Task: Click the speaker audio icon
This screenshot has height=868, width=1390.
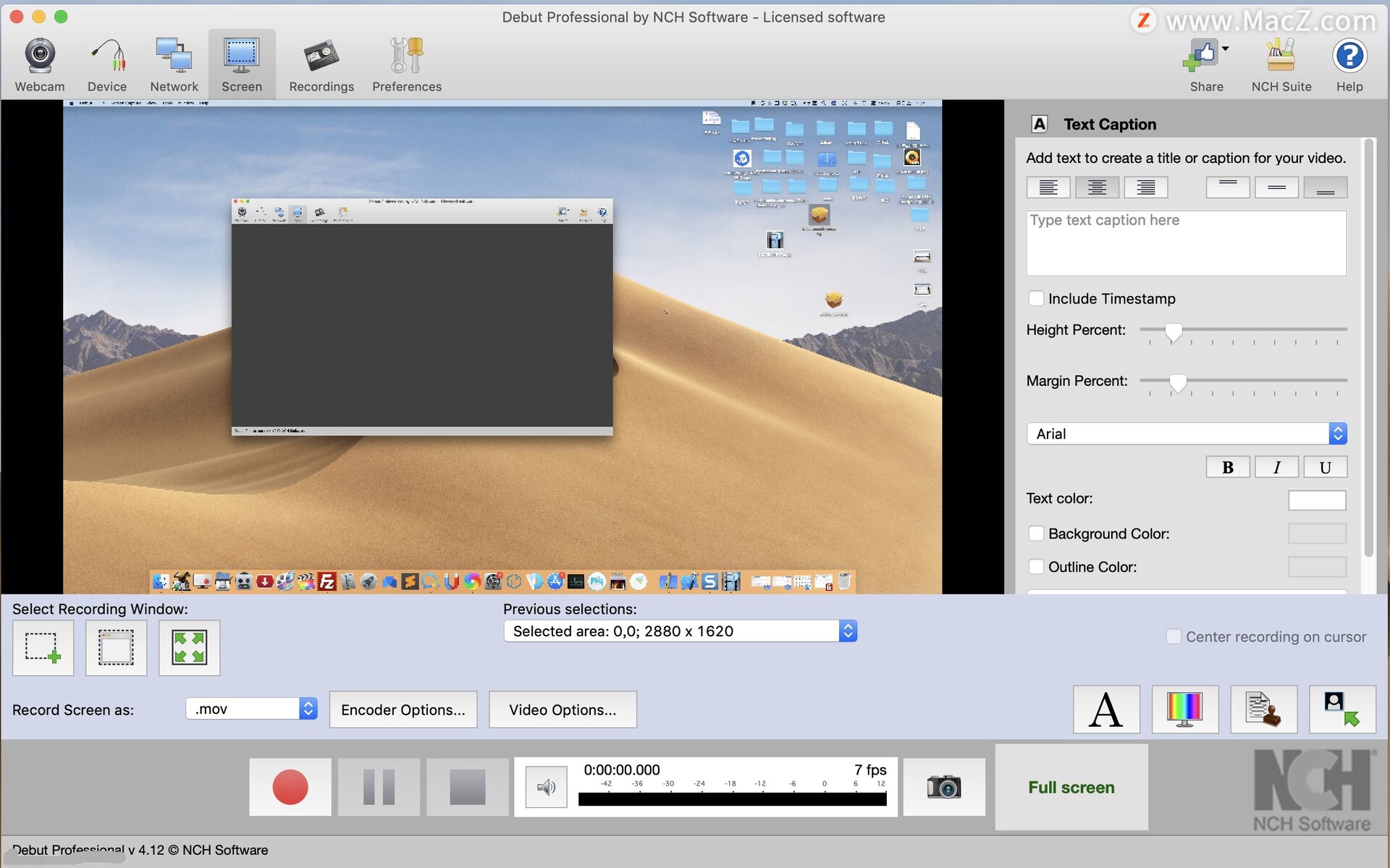Action: coord(547,787)
